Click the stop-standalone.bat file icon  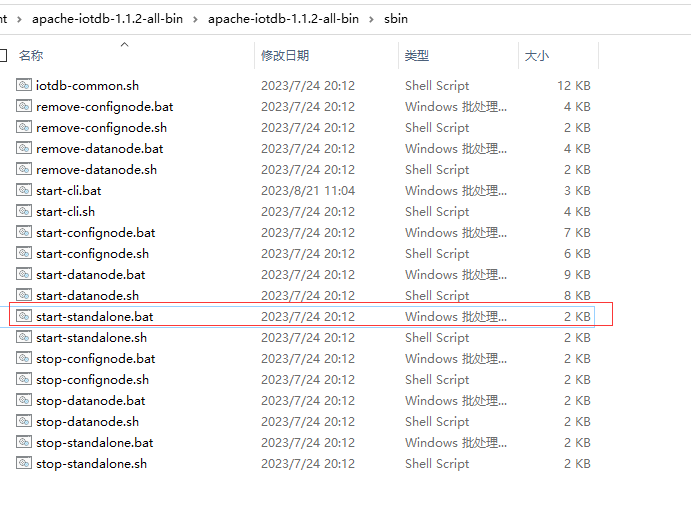pos(24,442)
